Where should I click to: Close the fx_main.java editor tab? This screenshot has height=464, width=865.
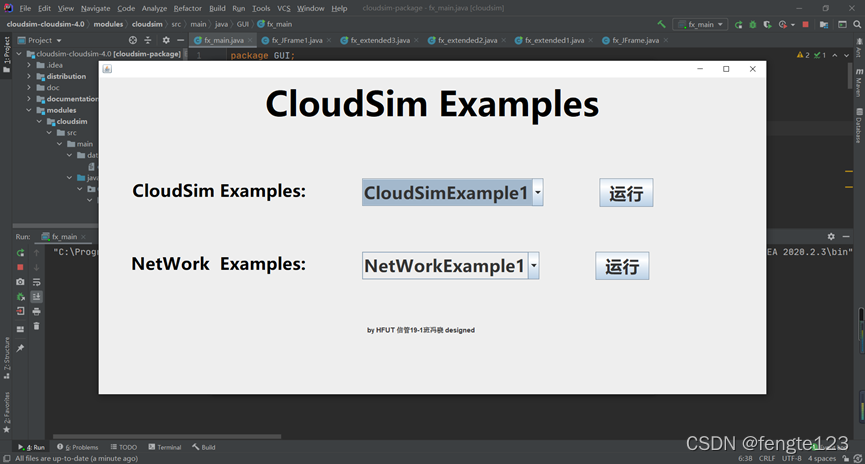(x=250, y=40)
